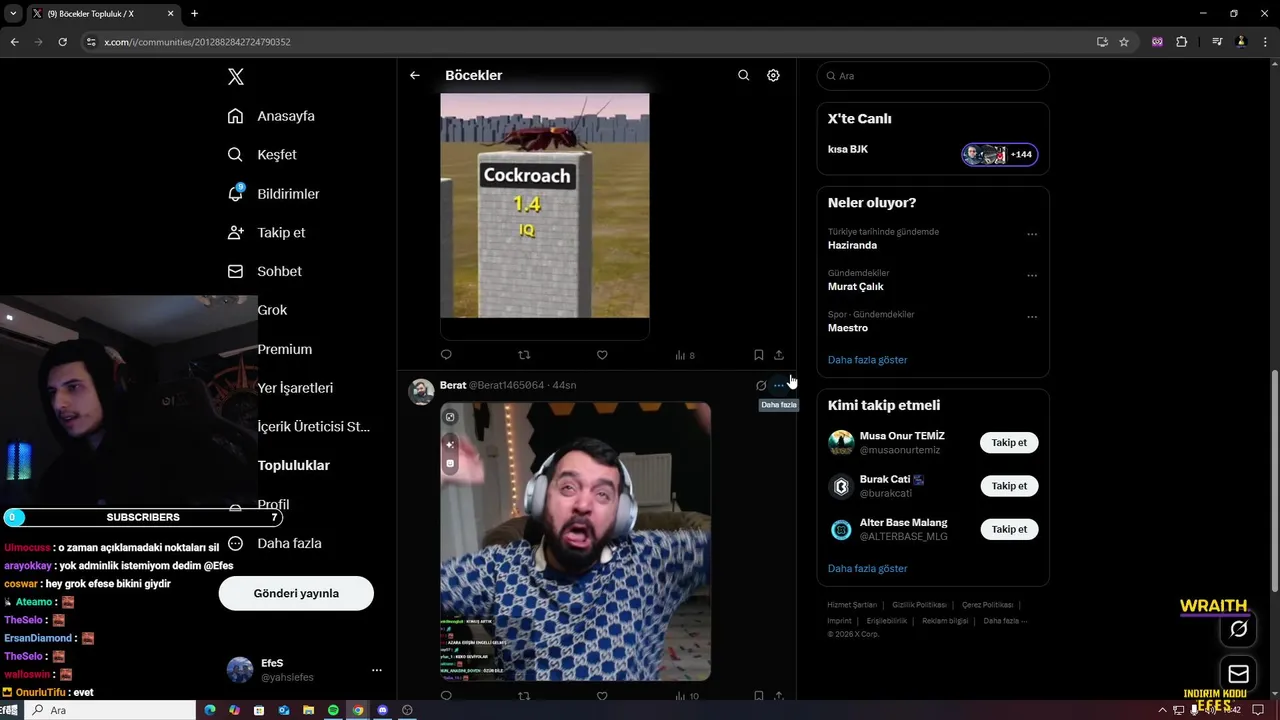Screen dimensions: 1280x720
Task: Repost Berat's post
Action: [524, 696]
